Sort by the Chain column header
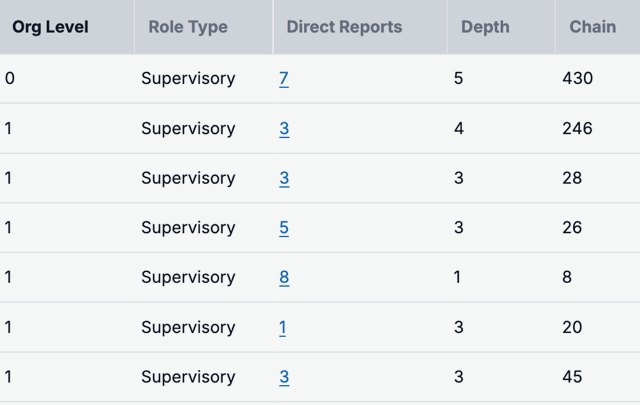640x405 pixels. 593,27
